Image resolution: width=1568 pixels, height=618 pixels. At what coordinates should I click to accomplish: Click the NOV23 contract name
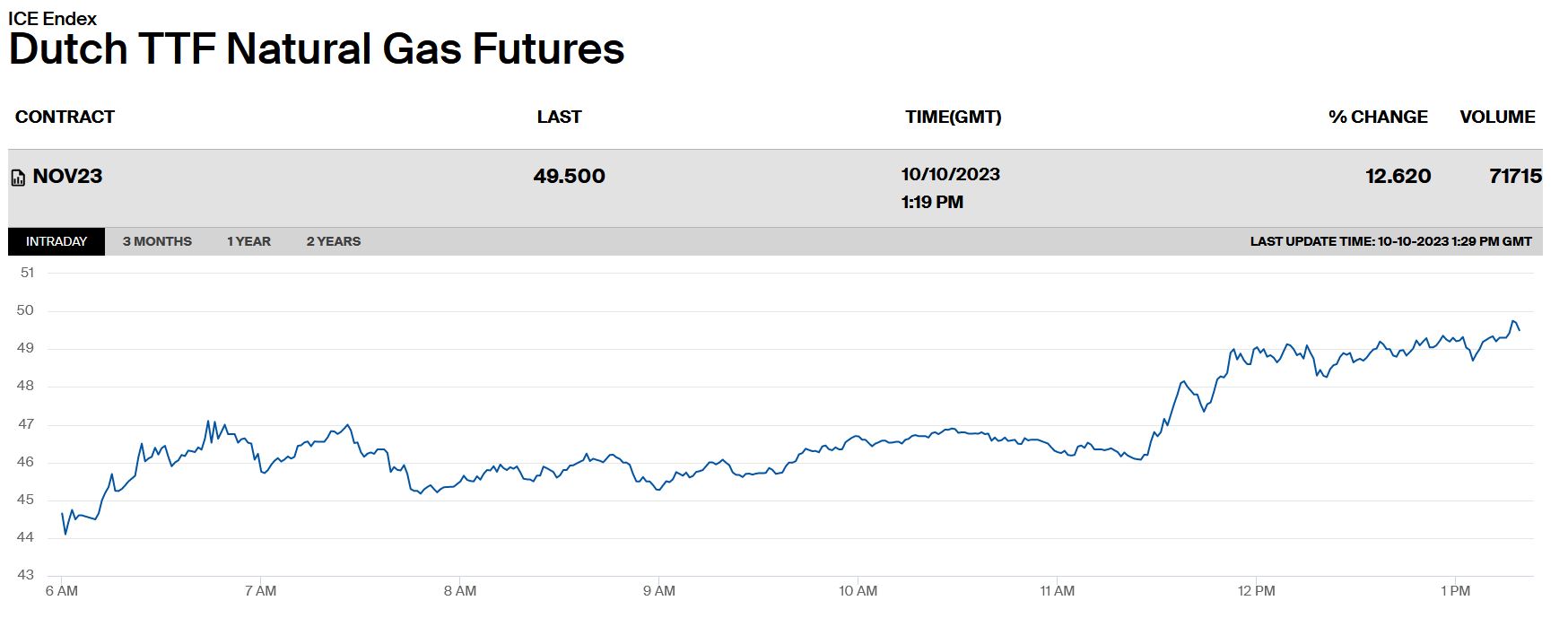[67, 176]
